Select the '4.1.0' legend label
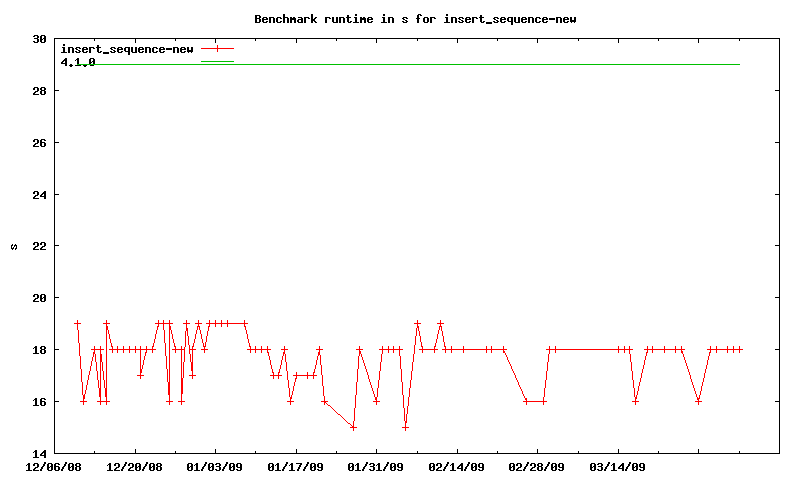The height and width of the screenshot is (480, 800). (78, 62)
